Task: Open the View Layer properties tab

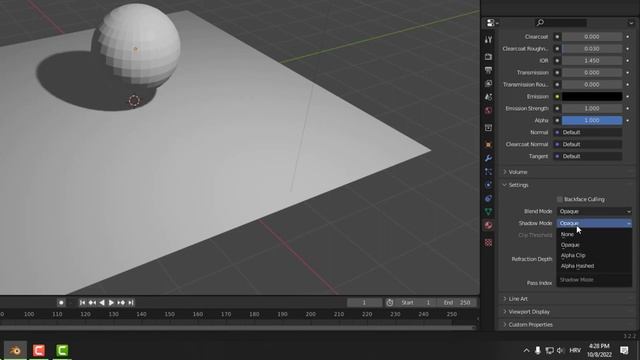Action: click(489, 84)
